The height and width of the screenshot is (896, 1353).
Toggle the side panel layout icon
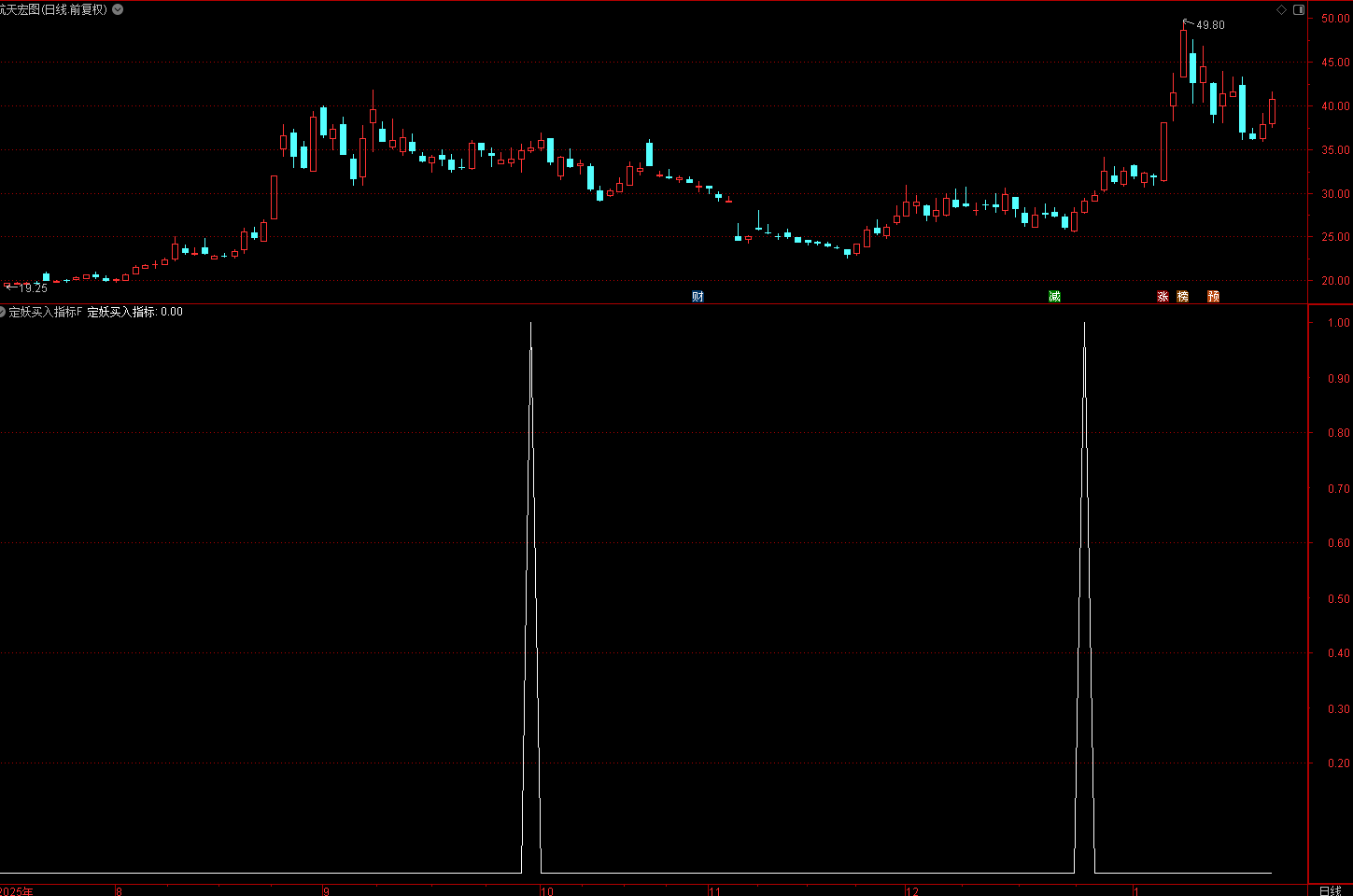(x=1299, y=10)
